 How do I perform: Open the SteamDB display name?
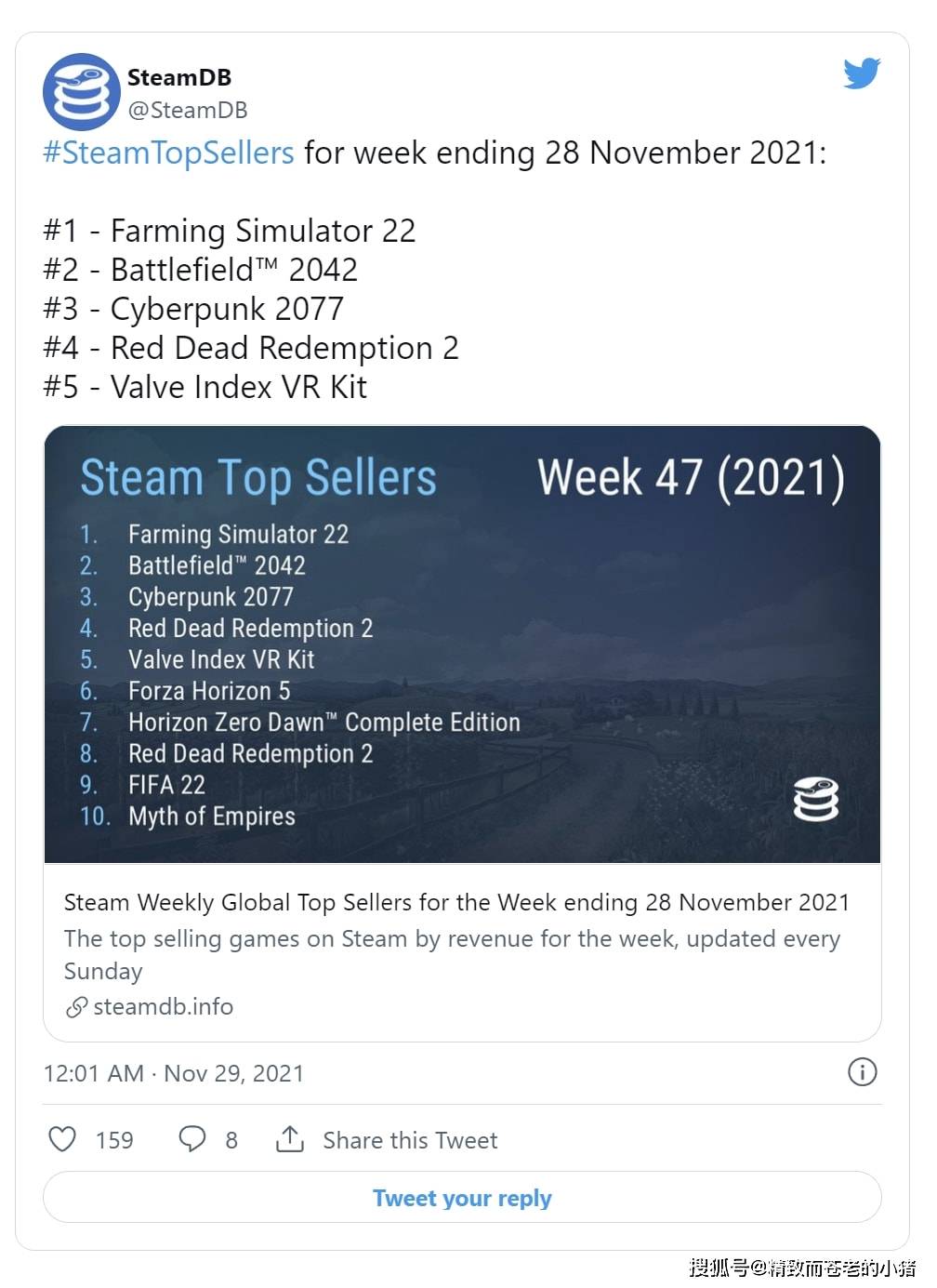[x=179, y=77]
